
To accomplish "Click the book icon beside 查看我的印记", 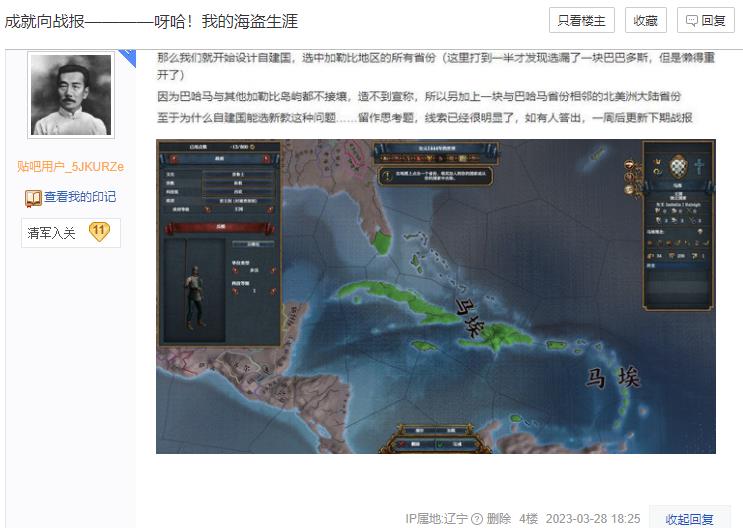I will click(x=33, y=198).
